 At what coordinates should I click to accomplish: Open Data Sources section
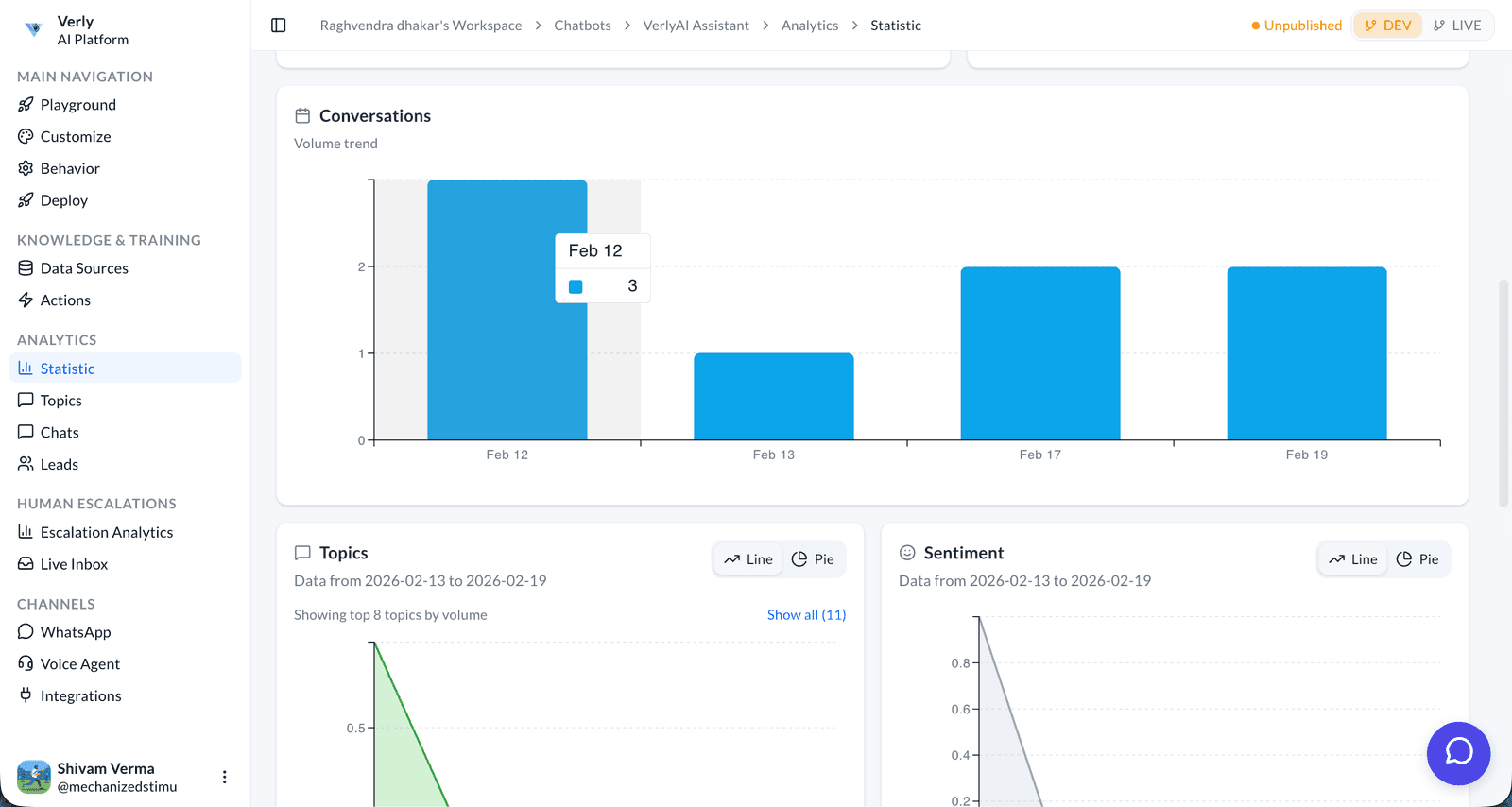[83, 268]
